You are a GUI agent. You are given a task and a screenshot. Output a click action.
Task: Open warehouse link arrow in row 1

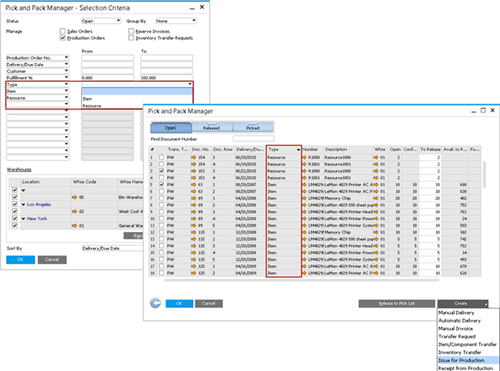[x=376, y=157]
